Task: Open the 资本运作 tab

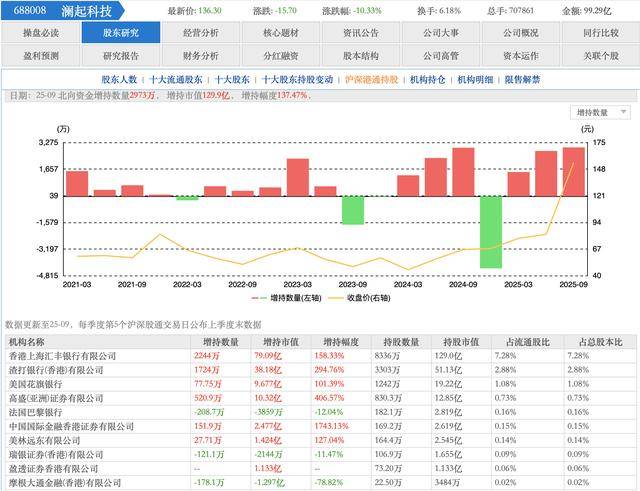Action: pos(521,56)
